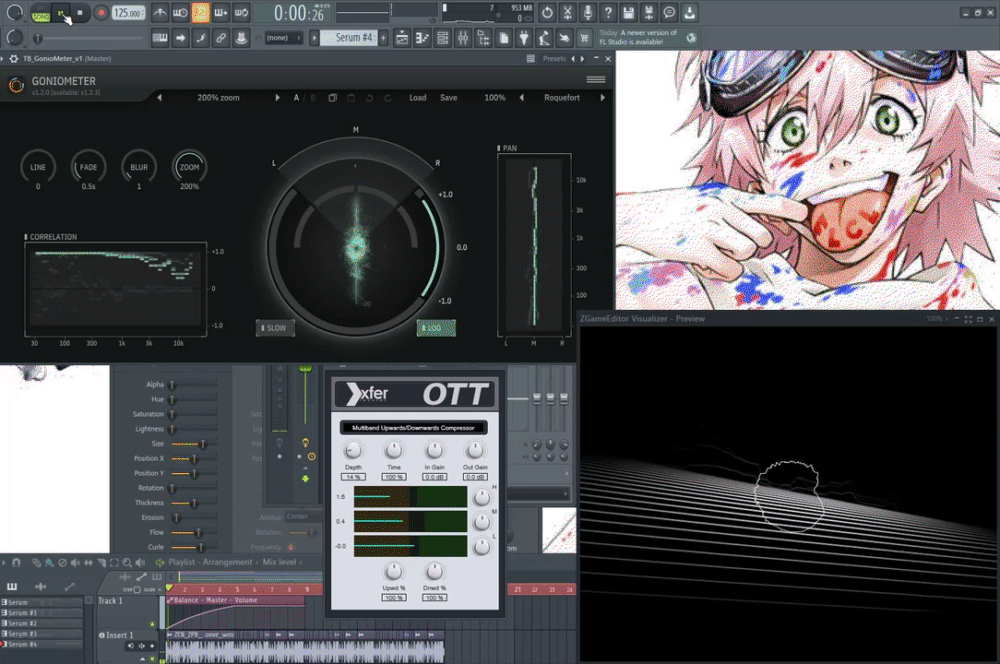Image resolution: width=1000 pixels, height=664 pixels.
Task: Open the Mixer view icon
Action: click(463, 38)
